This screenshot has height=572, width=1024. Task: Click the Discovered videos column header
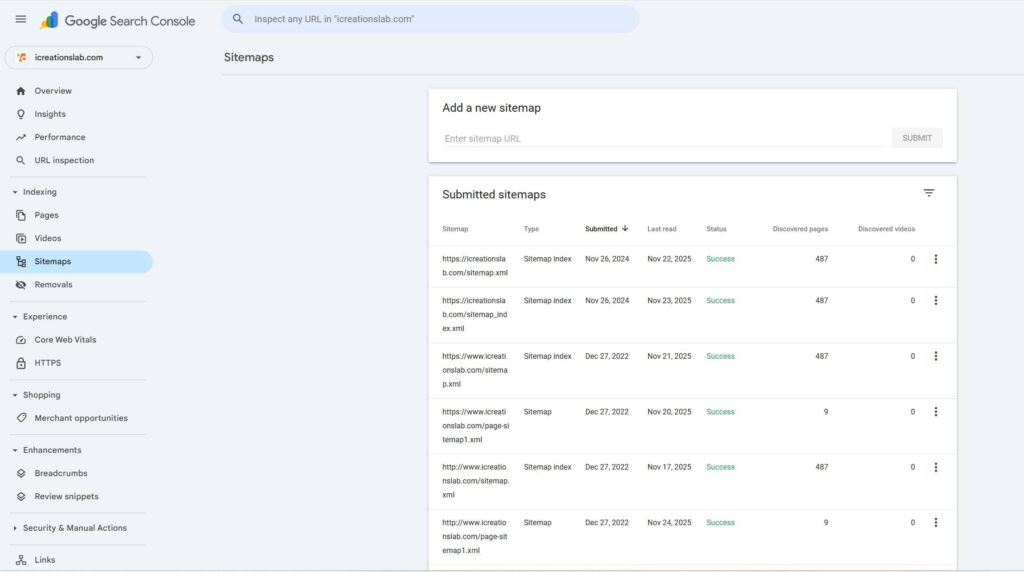tap(886, 229)
